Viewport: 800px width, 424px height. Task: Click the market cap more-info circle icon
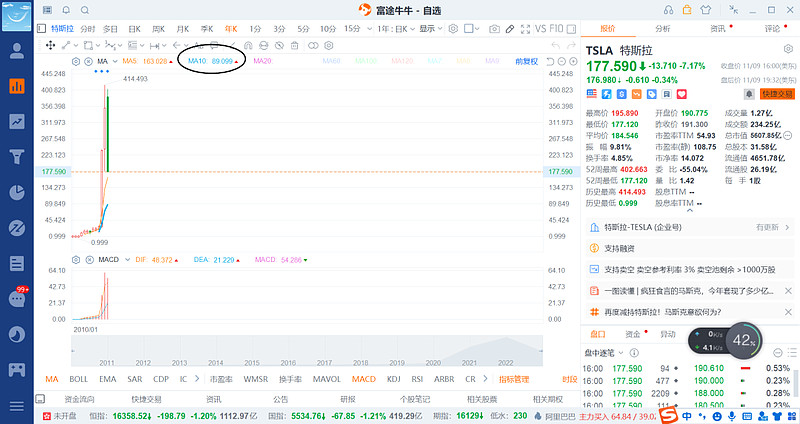pyautogui.click(x=788, y=136)
